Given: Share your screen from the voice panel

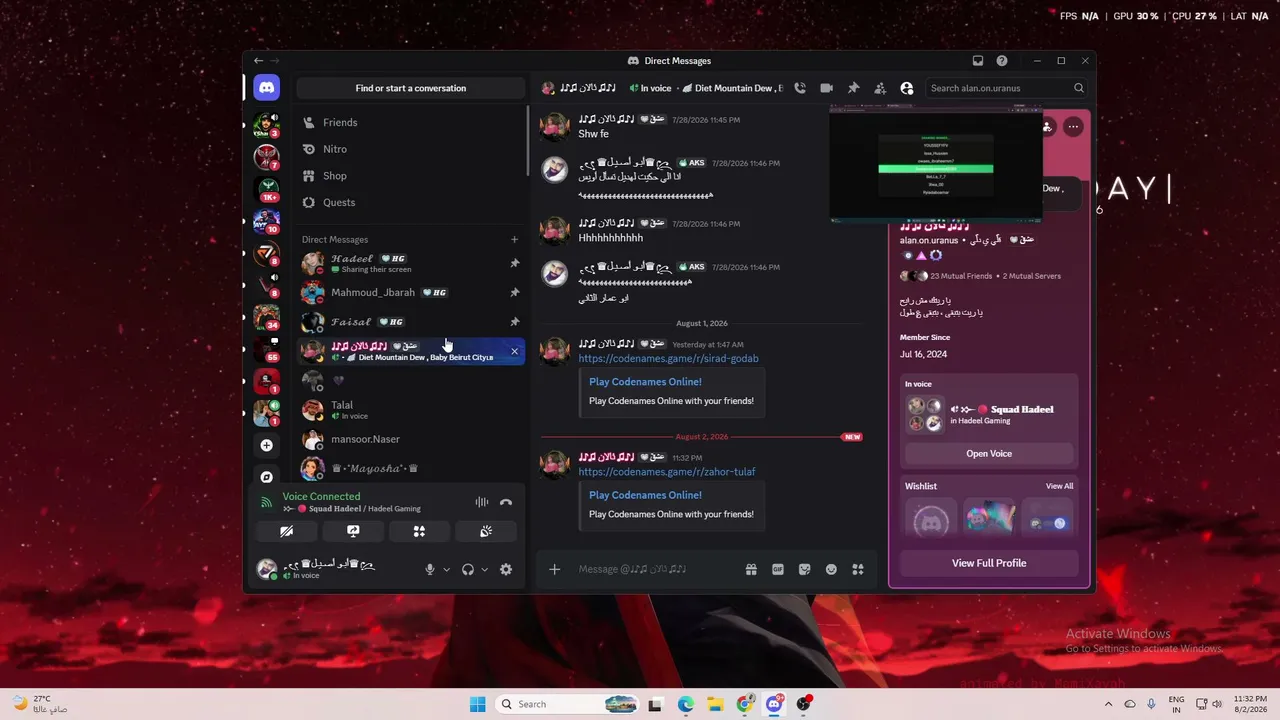Looking at the screenshot, I should [x=353, y=531].
